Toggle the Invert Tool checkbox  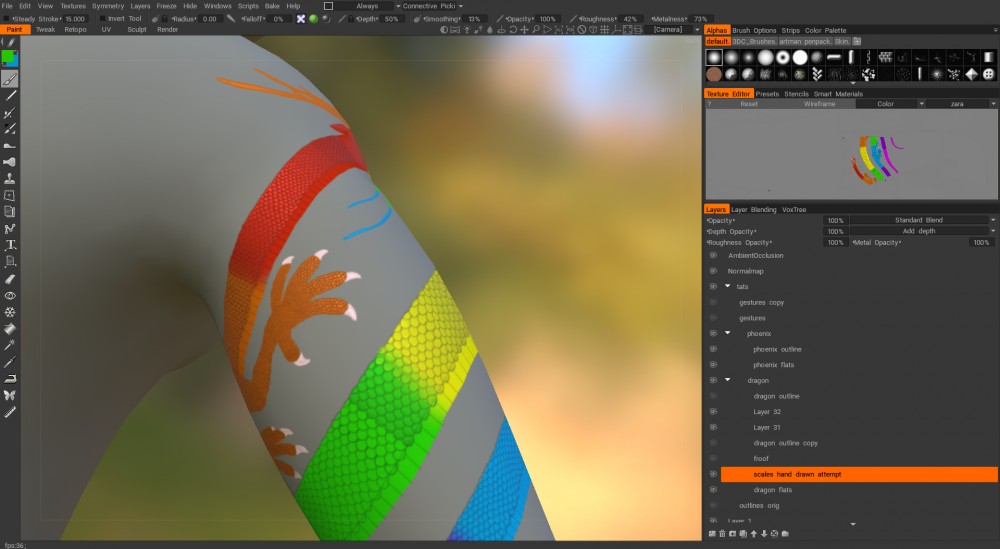(x=102, y=18)
